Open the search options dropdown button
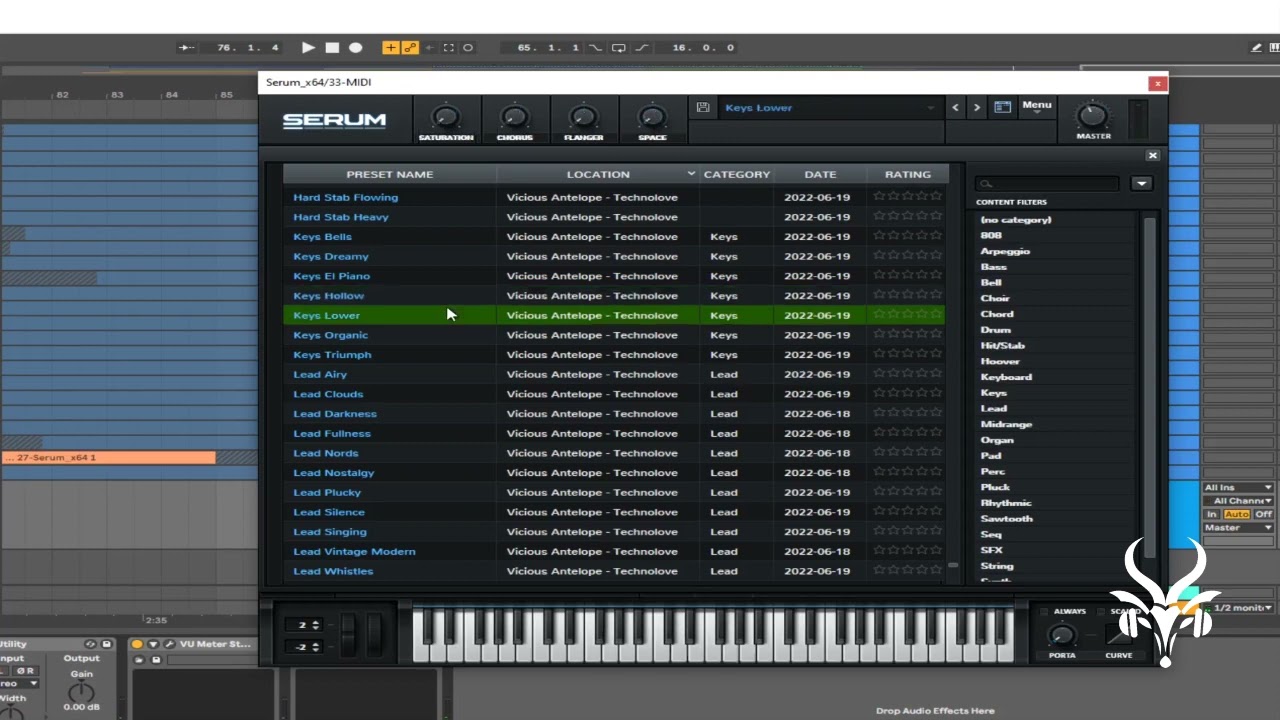 tap(1141, 184)
